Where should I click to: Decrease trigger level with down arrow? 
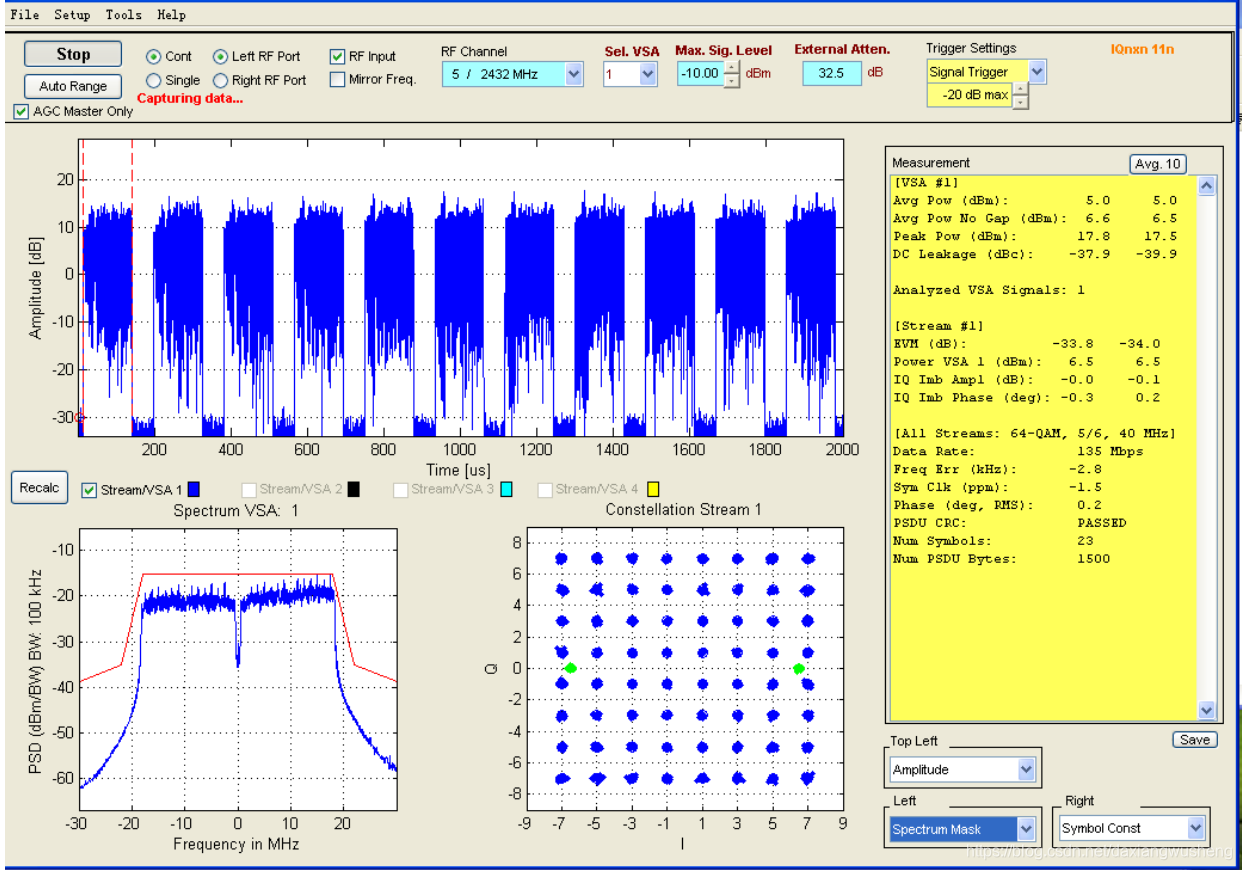point(1020,101)
